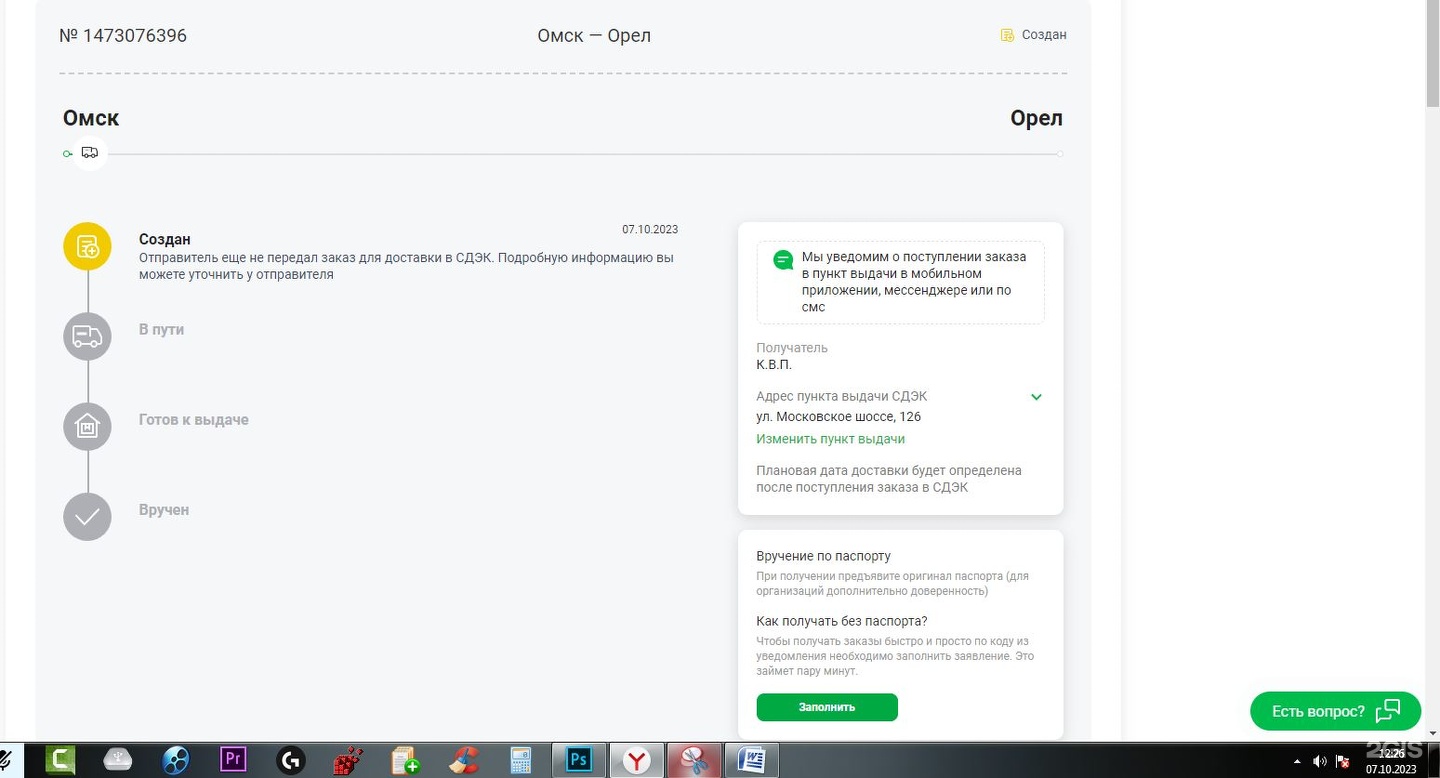Click address ул. Московское шоссе, 126

tap(838, 417)
